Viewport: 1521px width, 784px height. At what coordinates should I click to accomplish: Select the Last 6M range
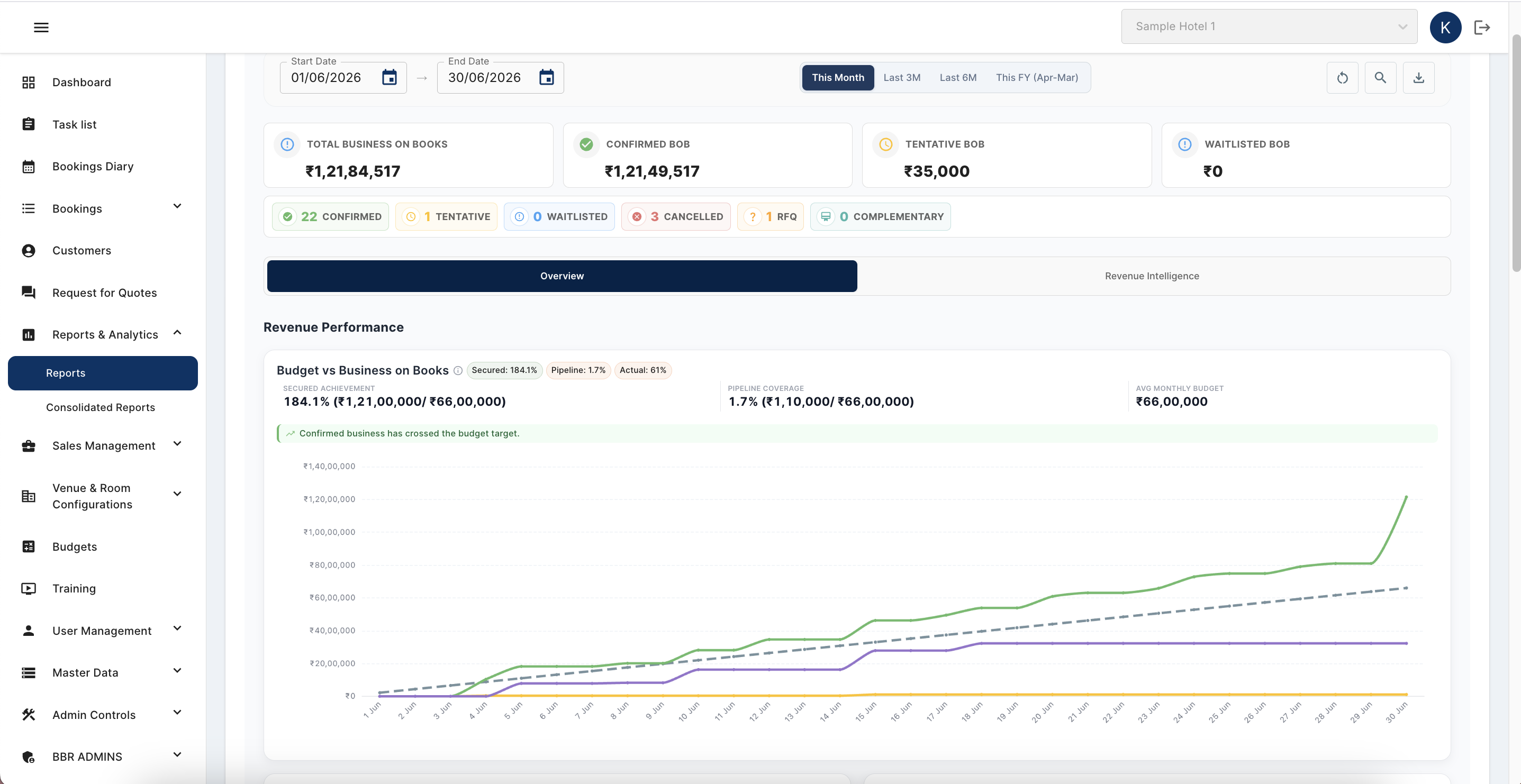point(958,77)
